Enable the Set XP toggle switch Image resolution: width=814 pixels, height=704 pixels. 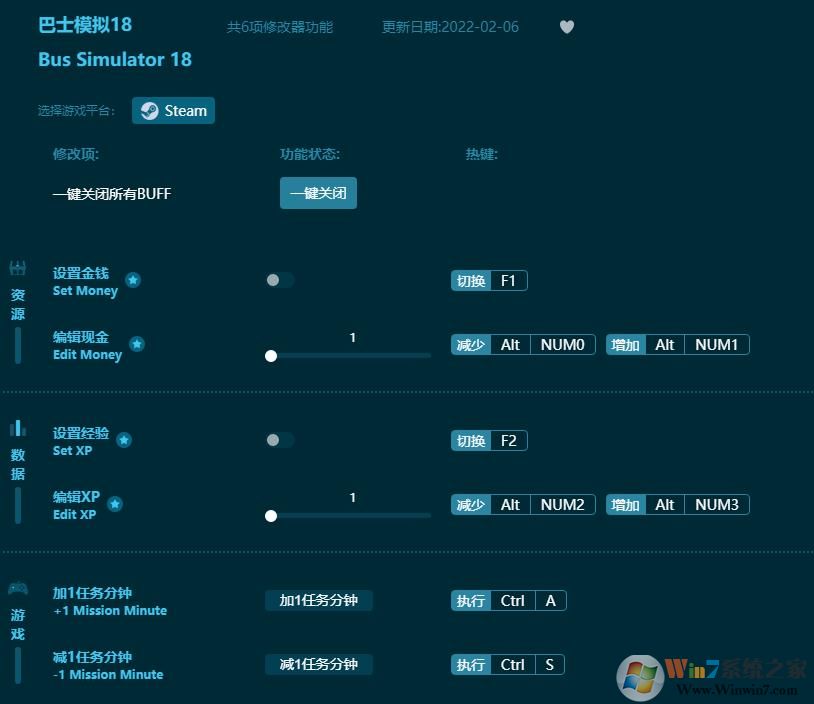coord(279,440)
